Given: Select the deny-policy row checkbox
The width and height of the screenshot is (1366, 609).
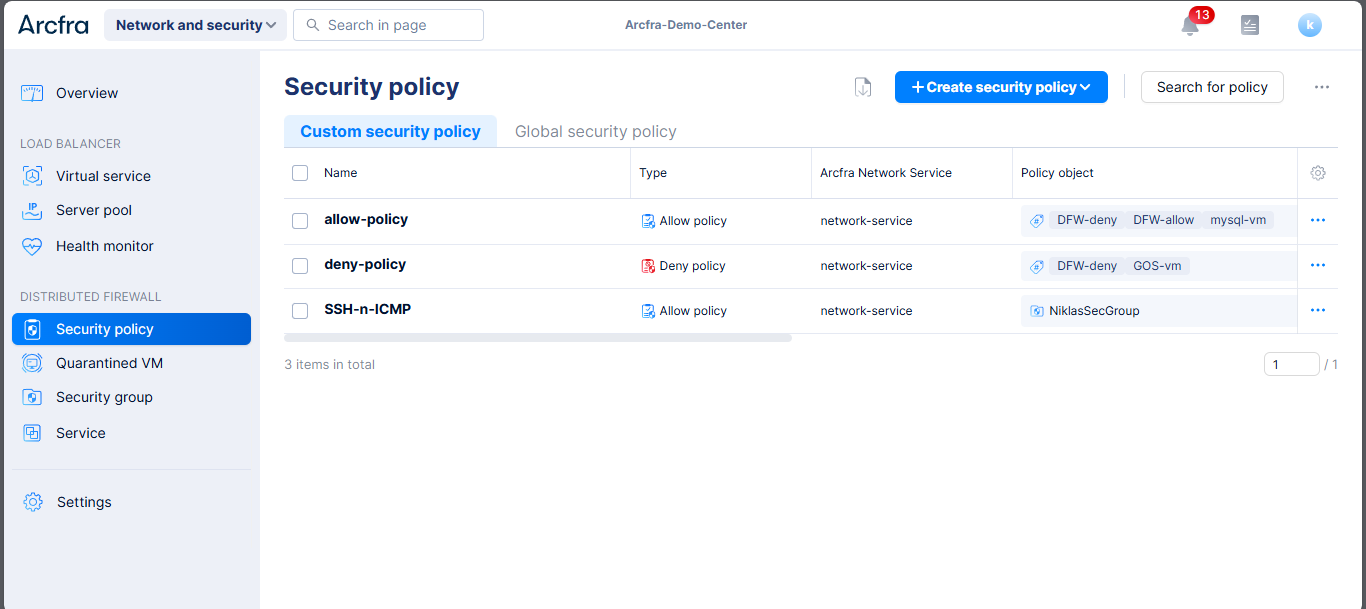Looking at the screenshot, I should coord(300,266).
